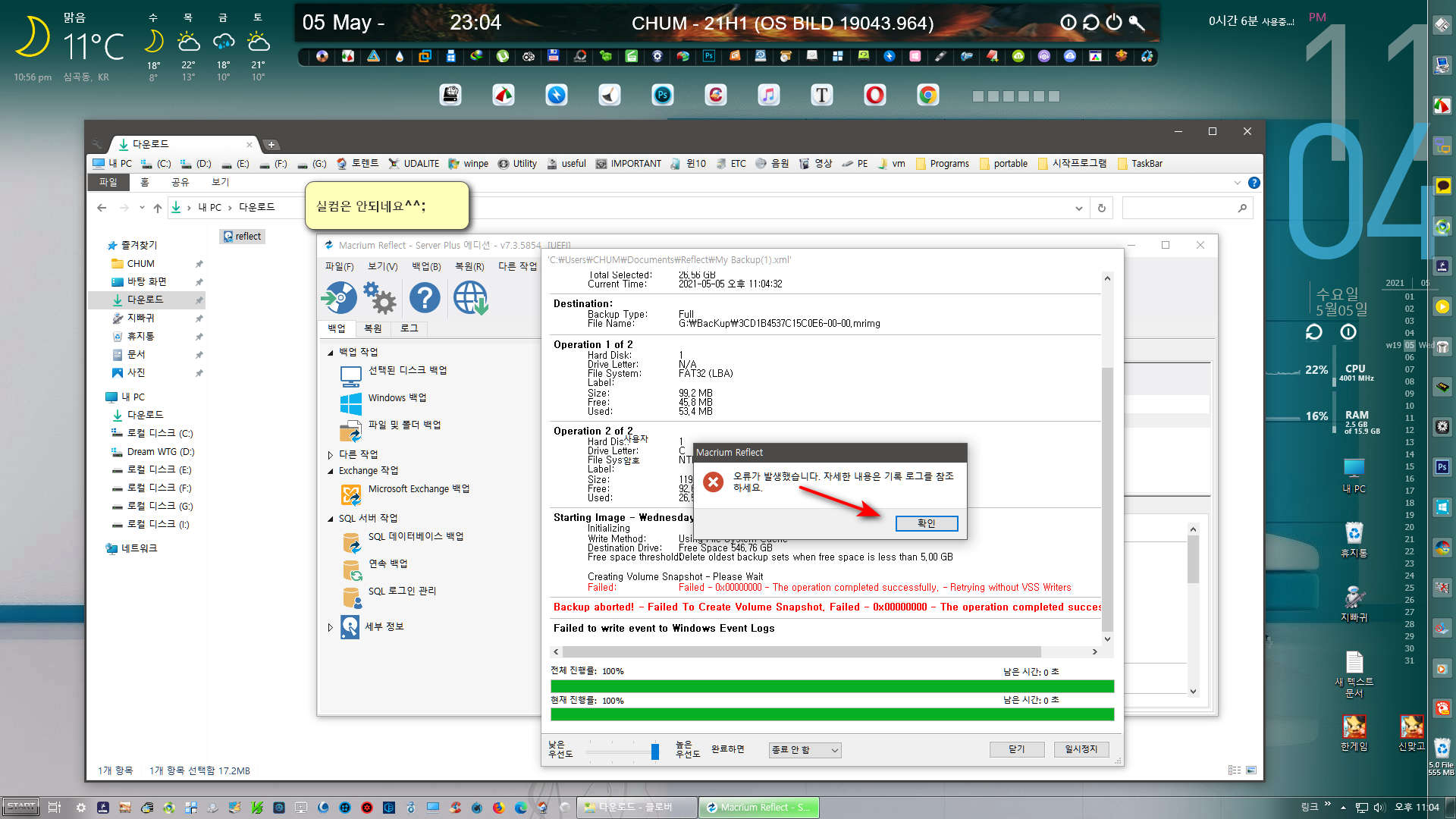Click the blue question mark help icon
Viewport: 1456px width, 819px height.
pos(425,298)
